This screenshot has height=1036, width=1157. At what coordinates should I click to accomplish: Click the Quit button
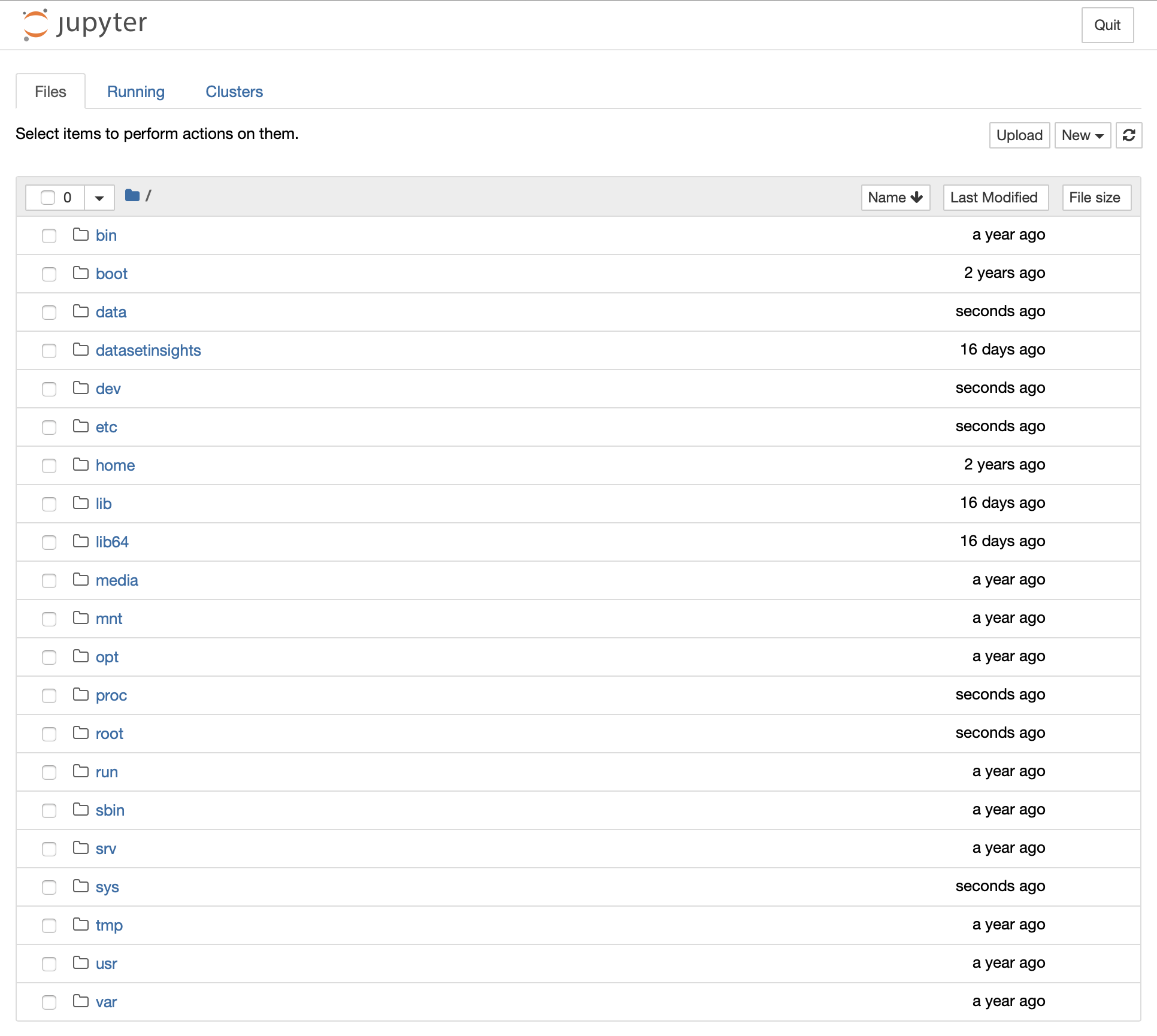click(1107, 25)
